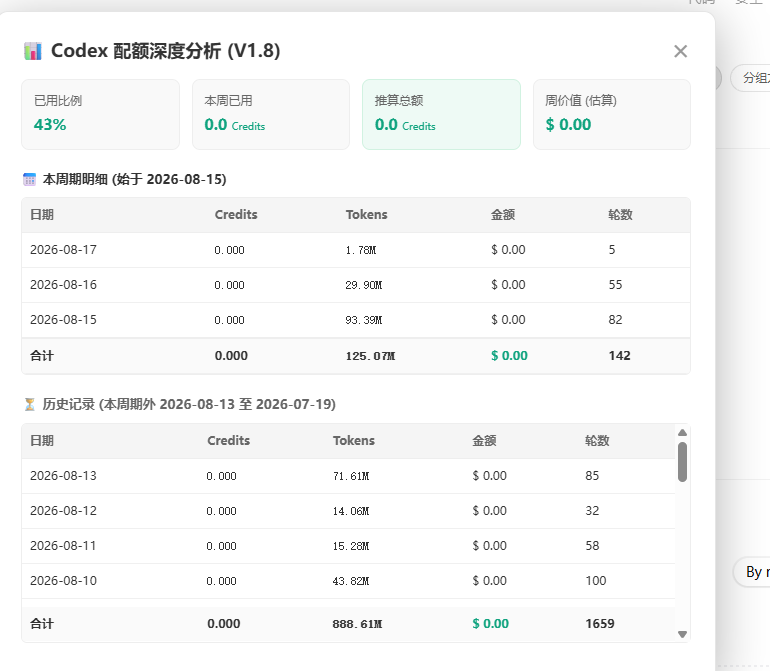Select the highlighted 推算总额 card
The height and width of the screenshot is (671, 770).
point(441,114)
